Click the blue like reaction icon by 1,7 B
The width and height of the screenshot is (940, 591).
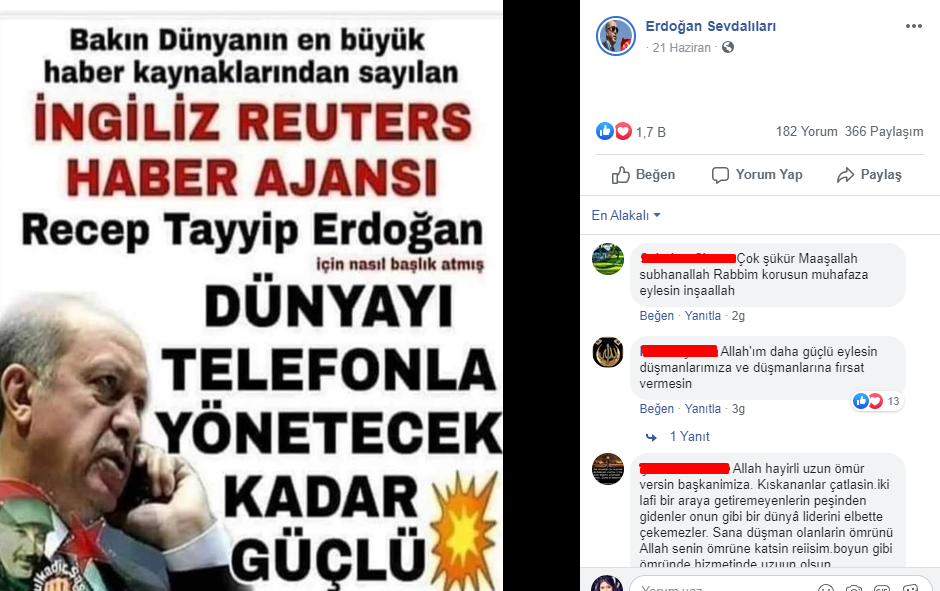604,131
